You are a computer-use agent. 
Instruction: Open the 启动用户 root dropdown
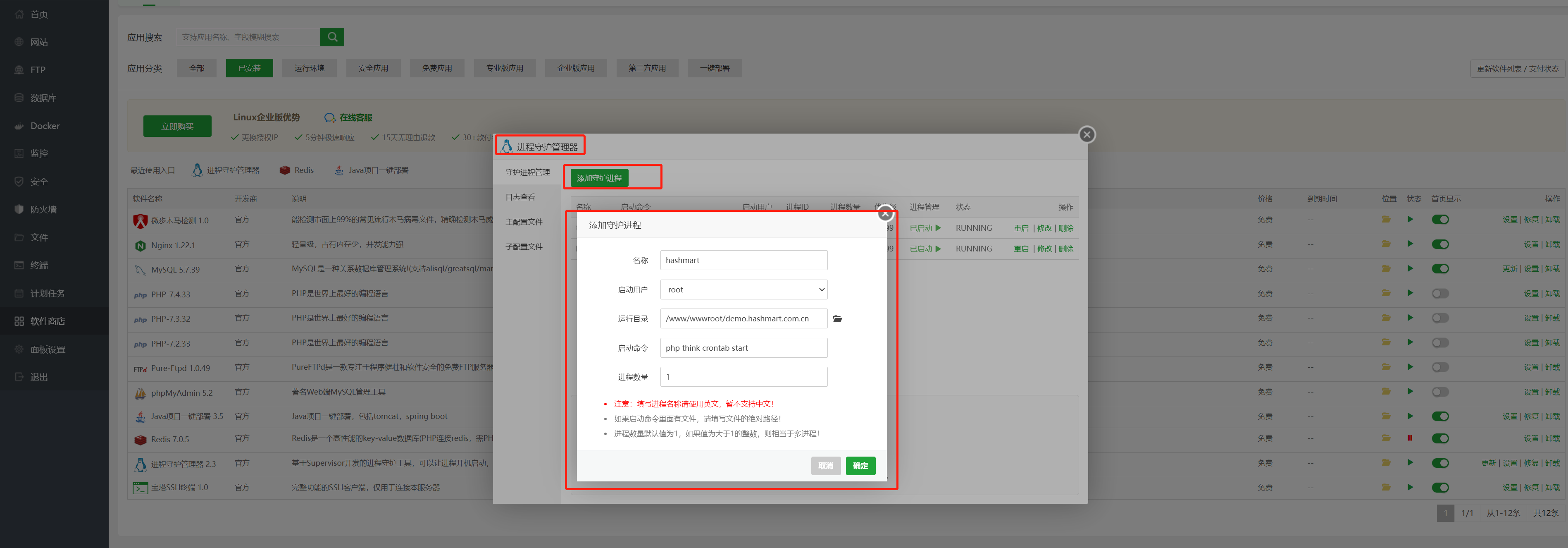tap(743, 290)
